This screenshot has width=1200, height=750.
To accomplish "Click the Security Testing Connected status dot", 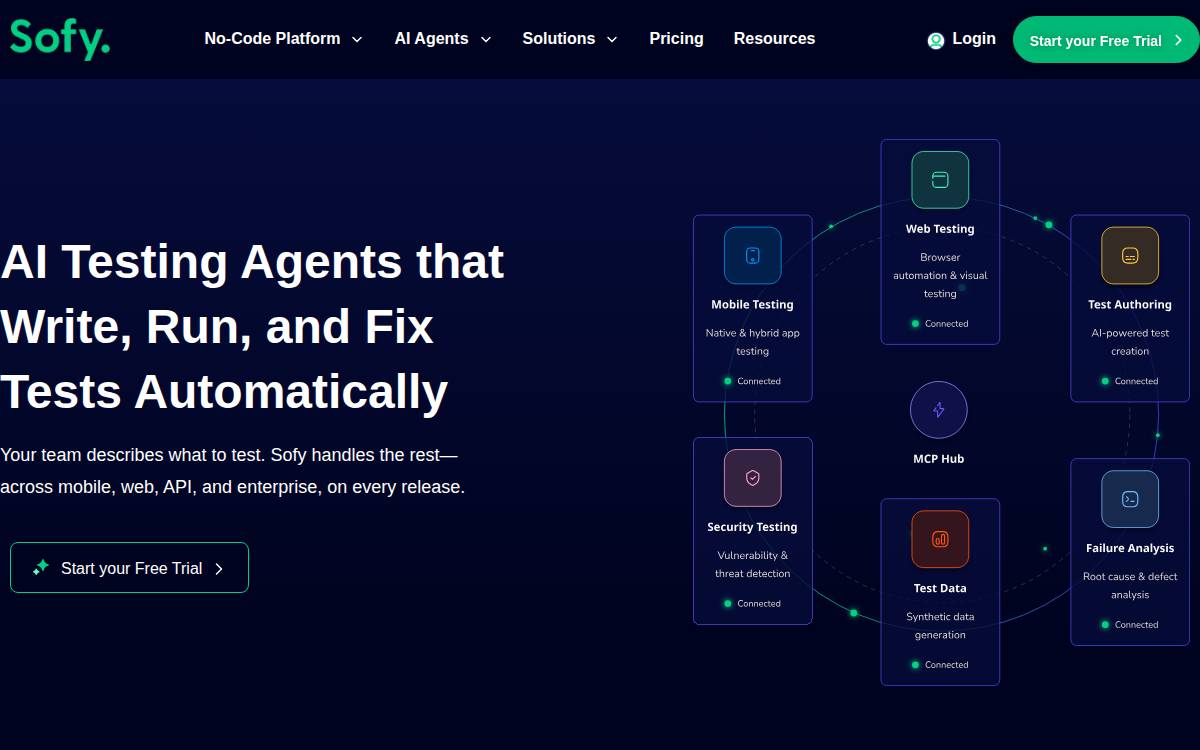I will coord(728,603).
